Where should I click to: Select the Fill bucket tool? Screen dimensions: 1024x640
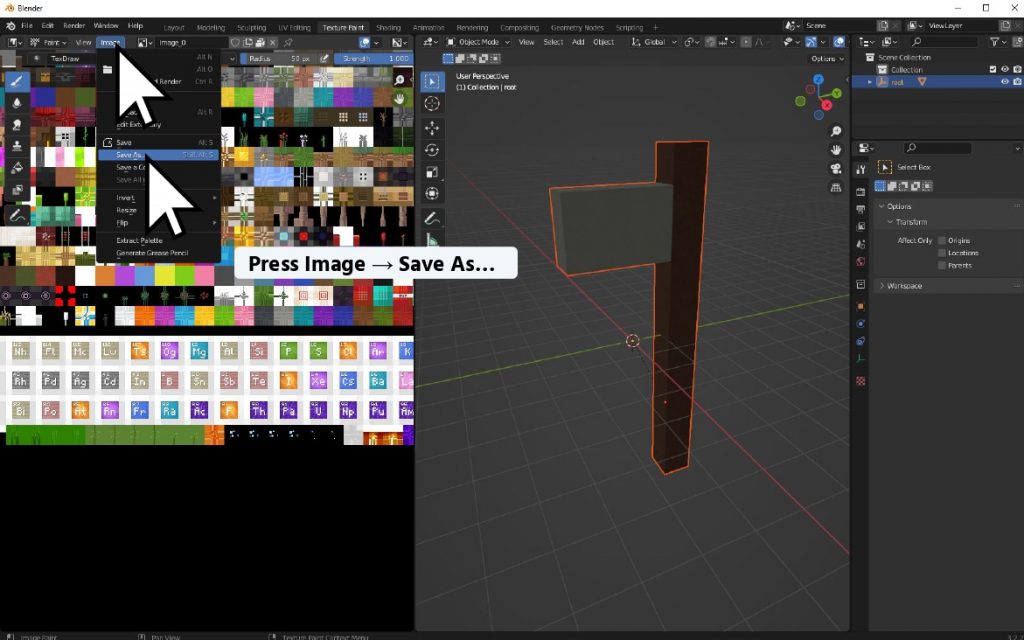pyautogui.click(x=17, y=168)
